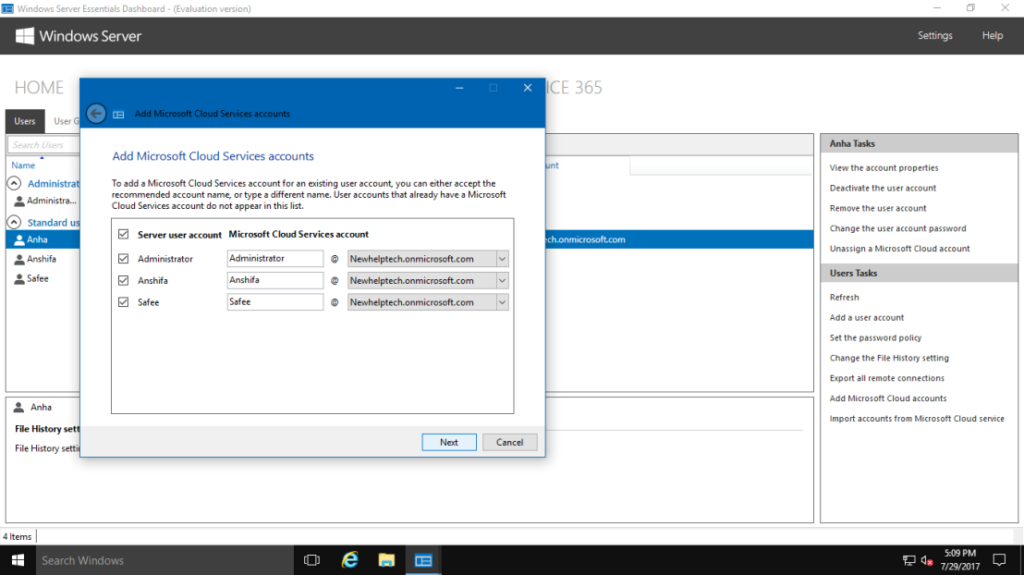Select the Anha user icon in the list
The height and width of the screenshot is (575, 1024).
[20, 240]
